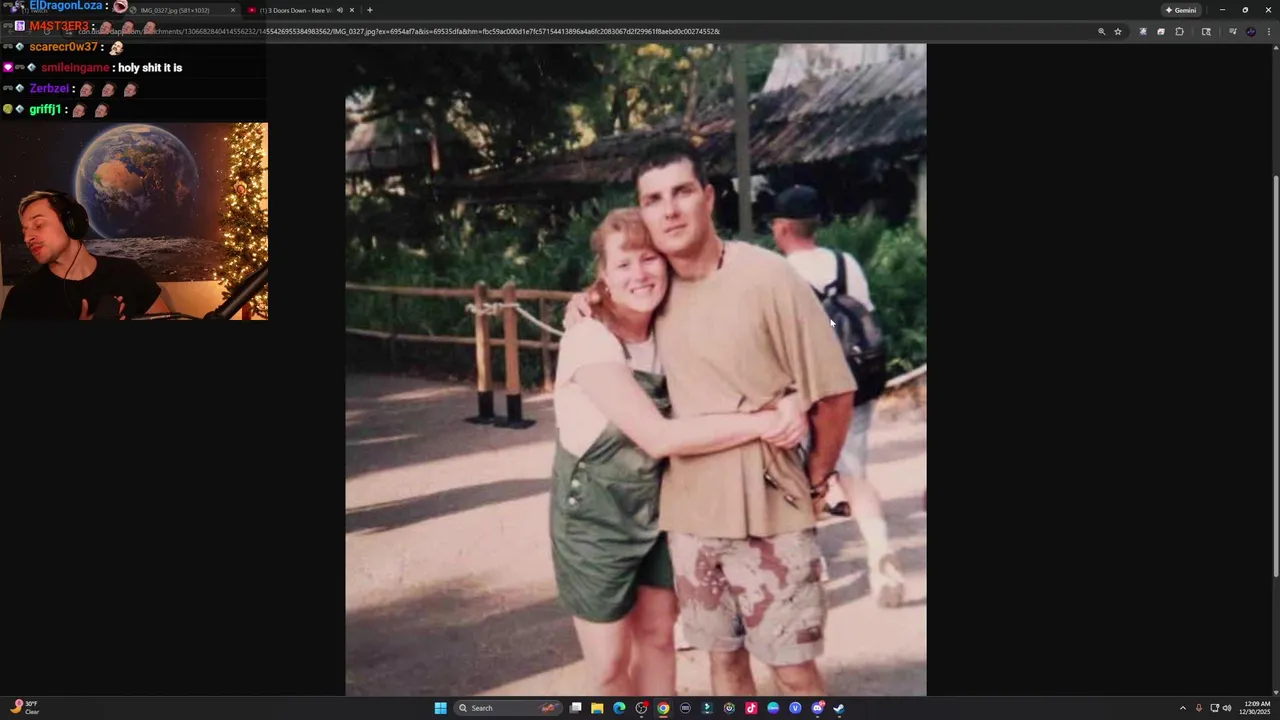The height and width of the screenshot is (720, 1280).
Task: Open Discord from the taskbar
Action: [x=817, y=708]
